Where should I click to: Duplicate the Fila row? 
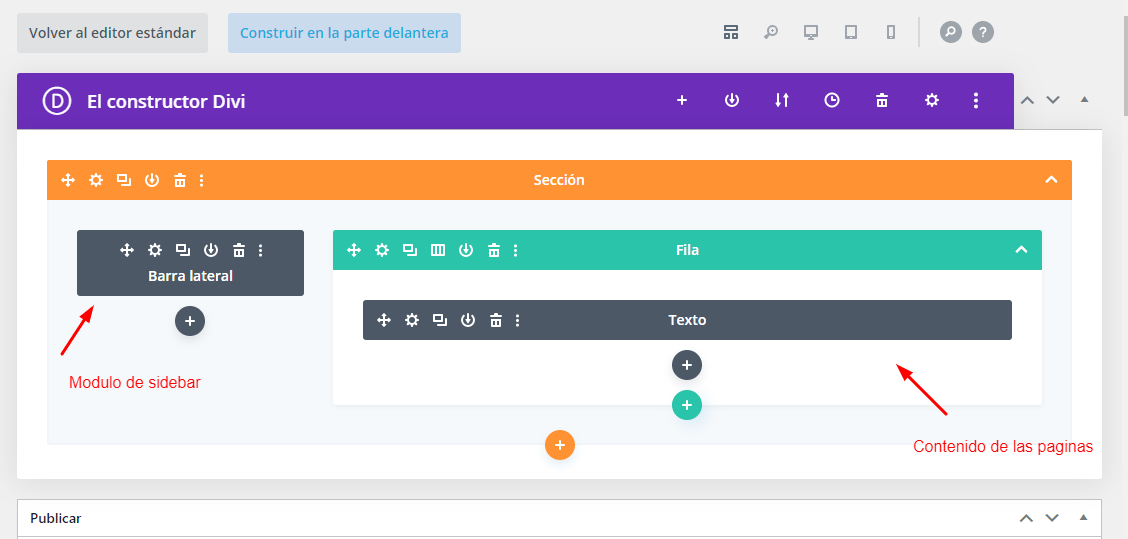[409, 250]
